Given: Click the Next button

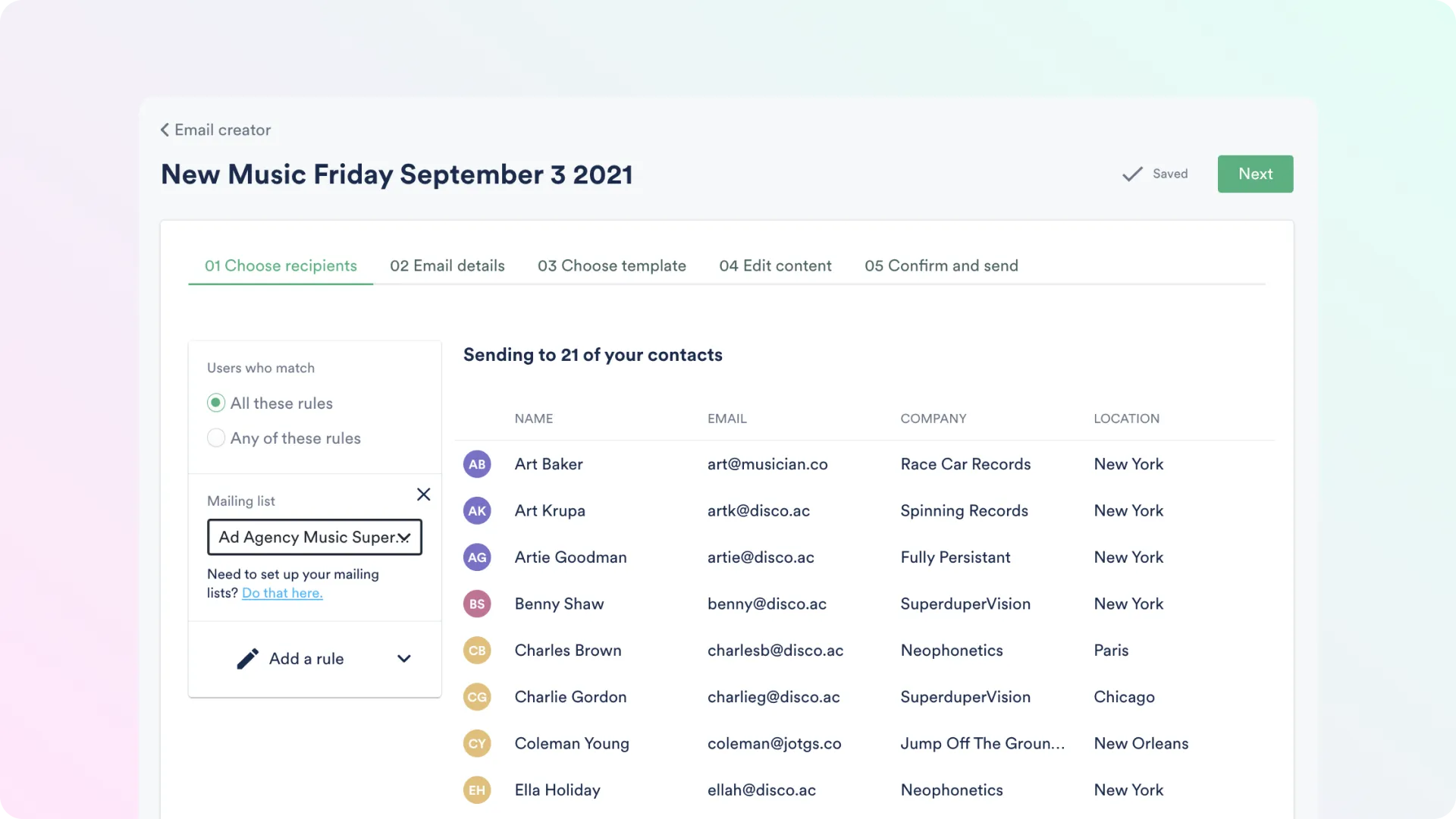Looking at the screenshot, I should point(1255,174).
